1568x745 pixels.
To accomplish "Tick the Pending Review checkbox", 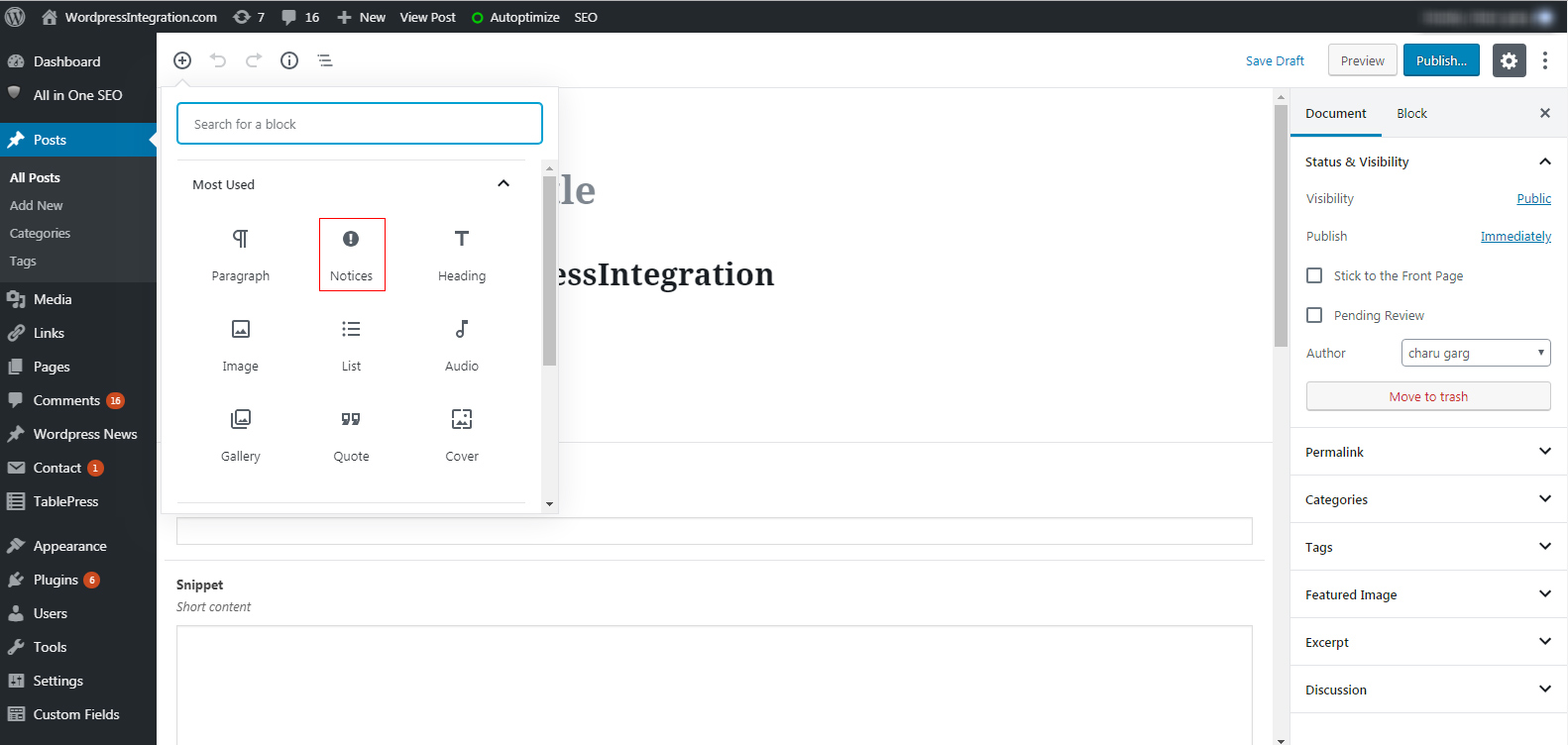I will [x=1314, y=315].
